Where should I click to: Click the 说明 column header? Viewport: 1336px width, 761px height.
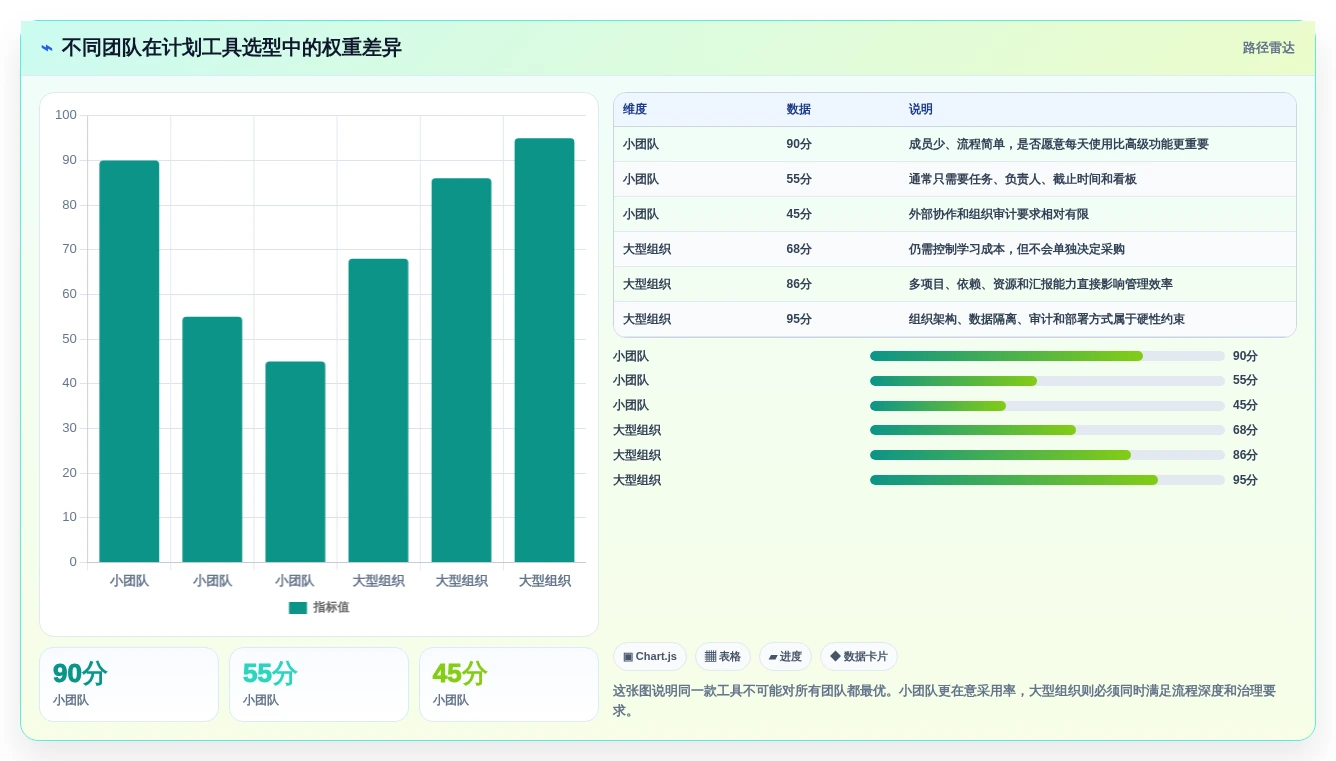[921, 110]
